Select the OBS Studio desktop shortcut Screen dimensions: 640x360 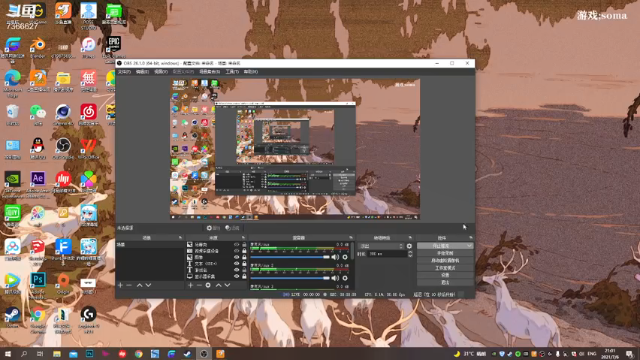(63, 149)
